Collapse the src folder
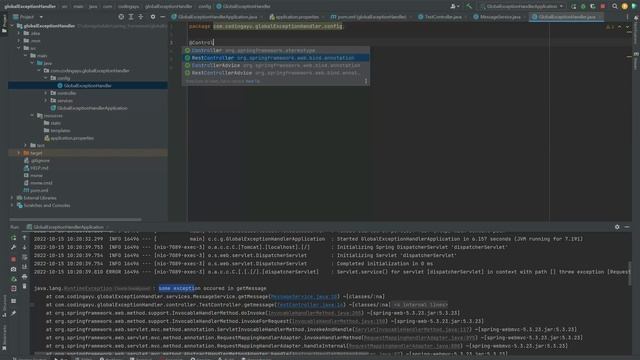 [19, 48]
